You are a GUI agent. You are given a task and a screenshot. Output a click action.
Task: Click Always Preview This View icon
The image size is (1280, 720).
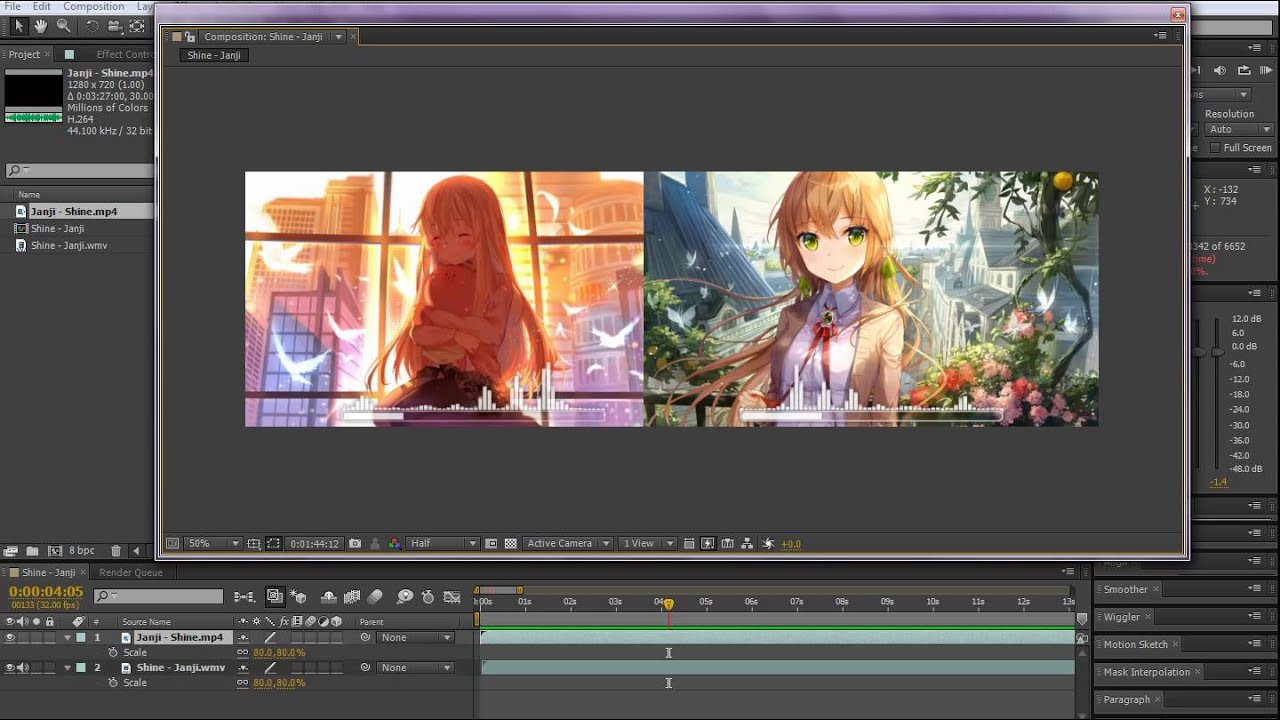[x=173, y=544]
